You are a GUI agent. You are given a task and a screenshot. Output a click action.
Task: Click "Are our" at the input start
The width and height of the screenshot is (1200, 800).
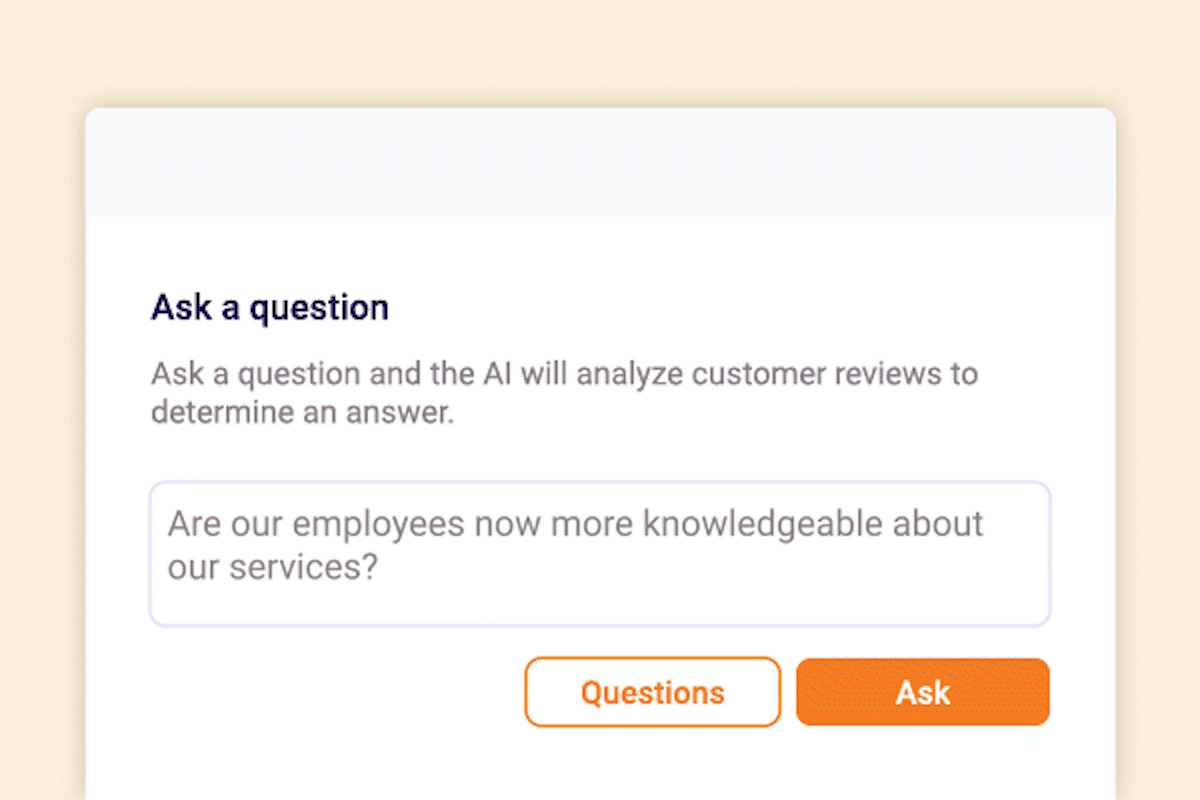225,524
